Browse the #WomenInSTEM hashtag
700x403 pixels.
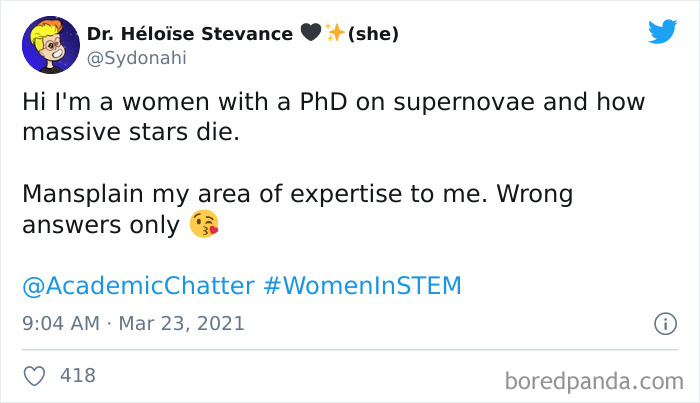click(363, 286)
